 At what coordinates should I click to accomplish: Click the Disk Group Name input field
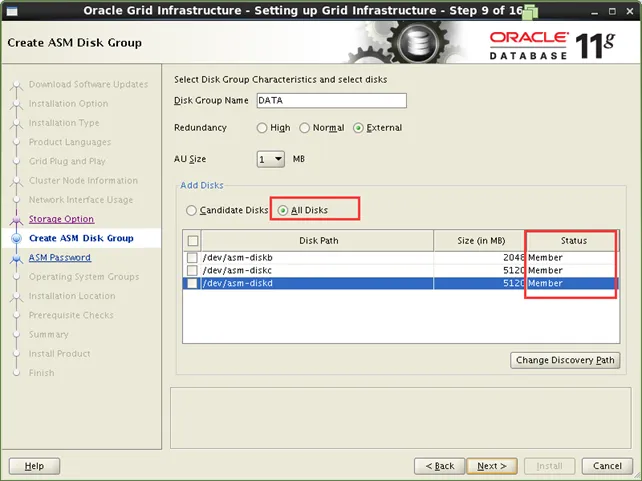[330, 101]
